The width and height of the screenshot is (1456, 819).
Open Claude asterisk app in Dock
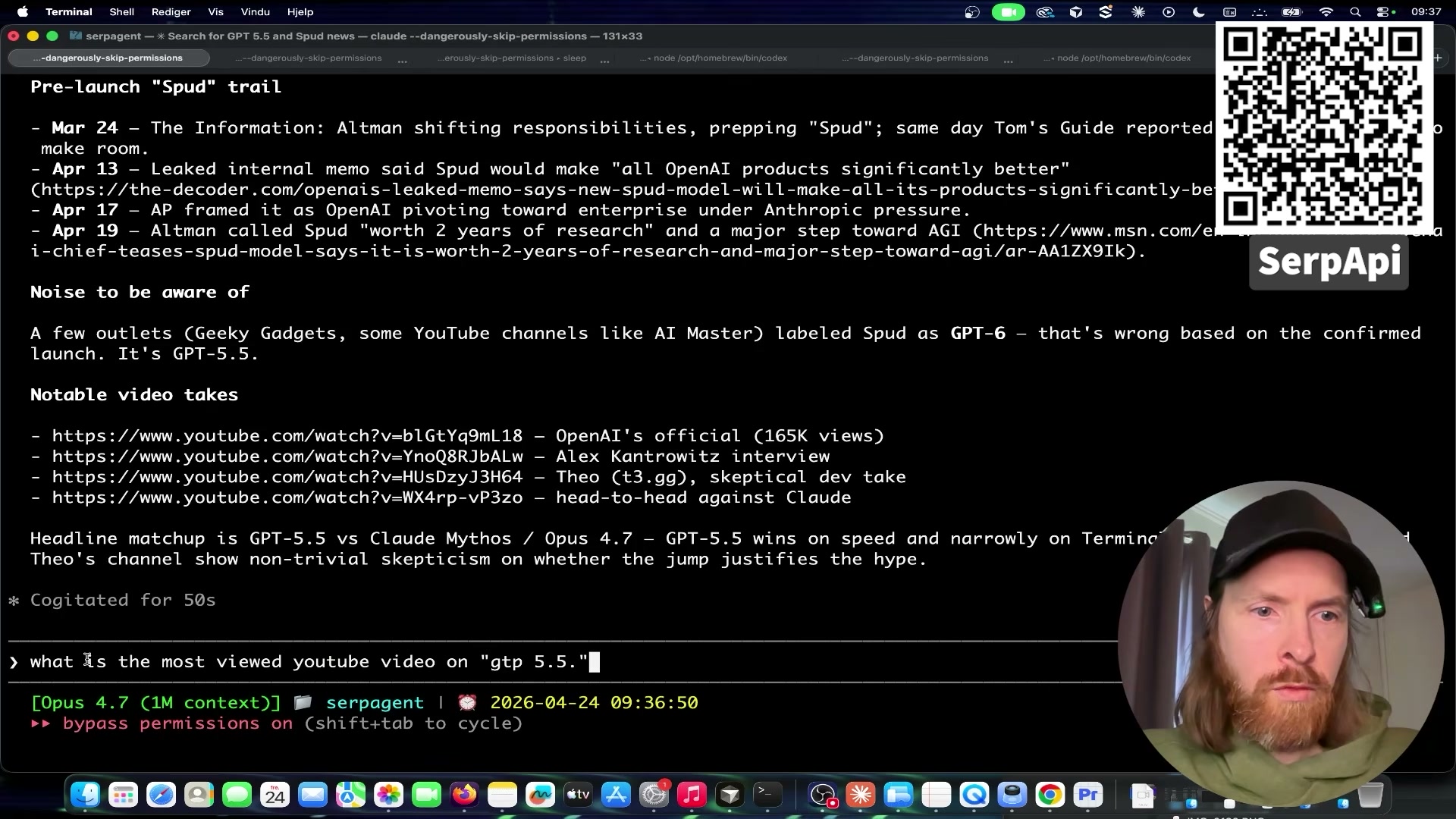pyautogui.click(x=861, y=795)
